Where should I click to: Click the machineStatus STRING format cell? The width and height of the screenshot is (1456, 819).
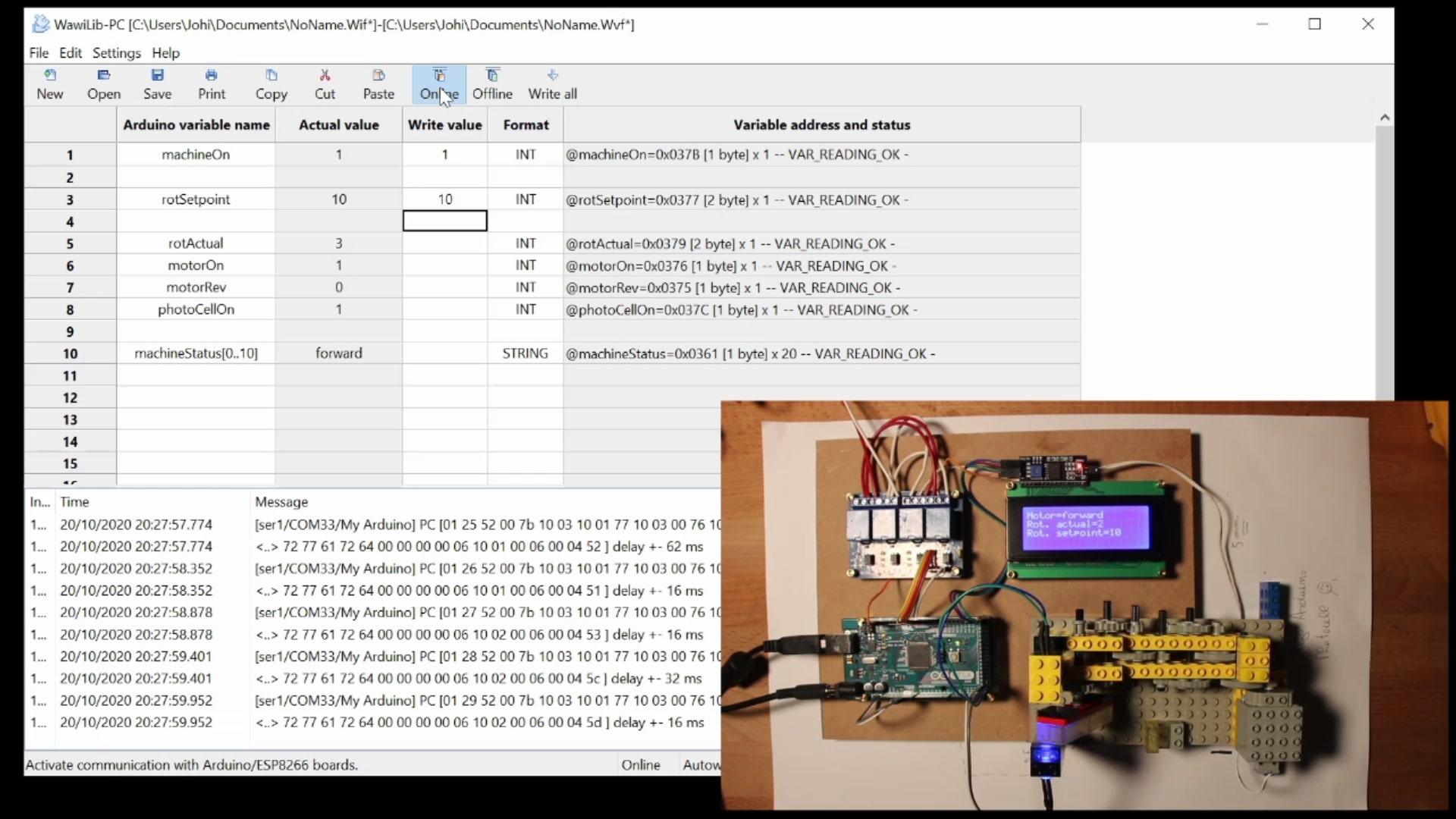point(525,352)
